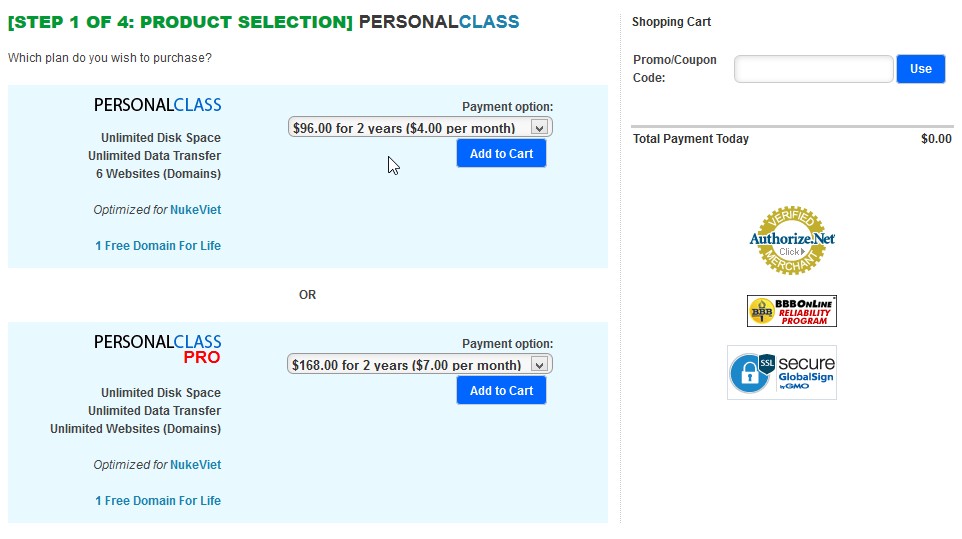Open the NukeViet link under PersonalClass PRO

(195, 465)
